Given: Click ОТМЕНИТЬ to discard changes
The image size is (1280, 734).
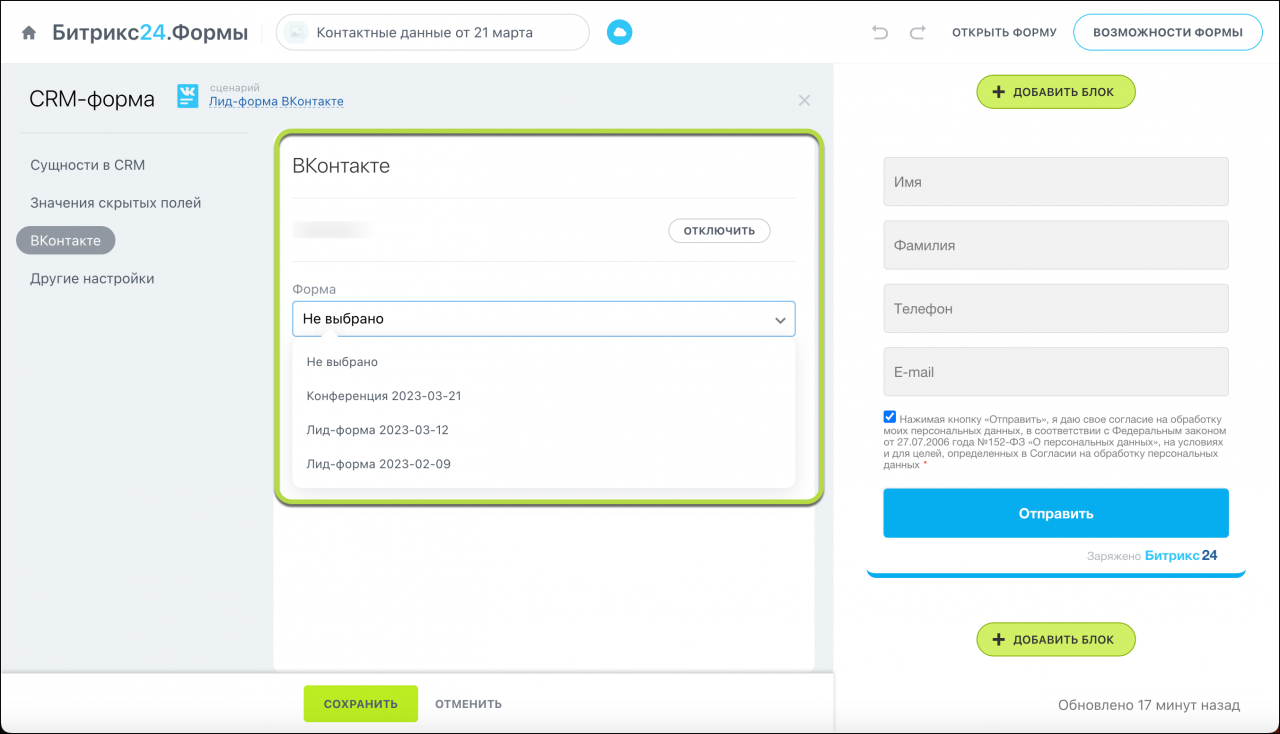Looking at the screenshot, I should coord(468,704).
